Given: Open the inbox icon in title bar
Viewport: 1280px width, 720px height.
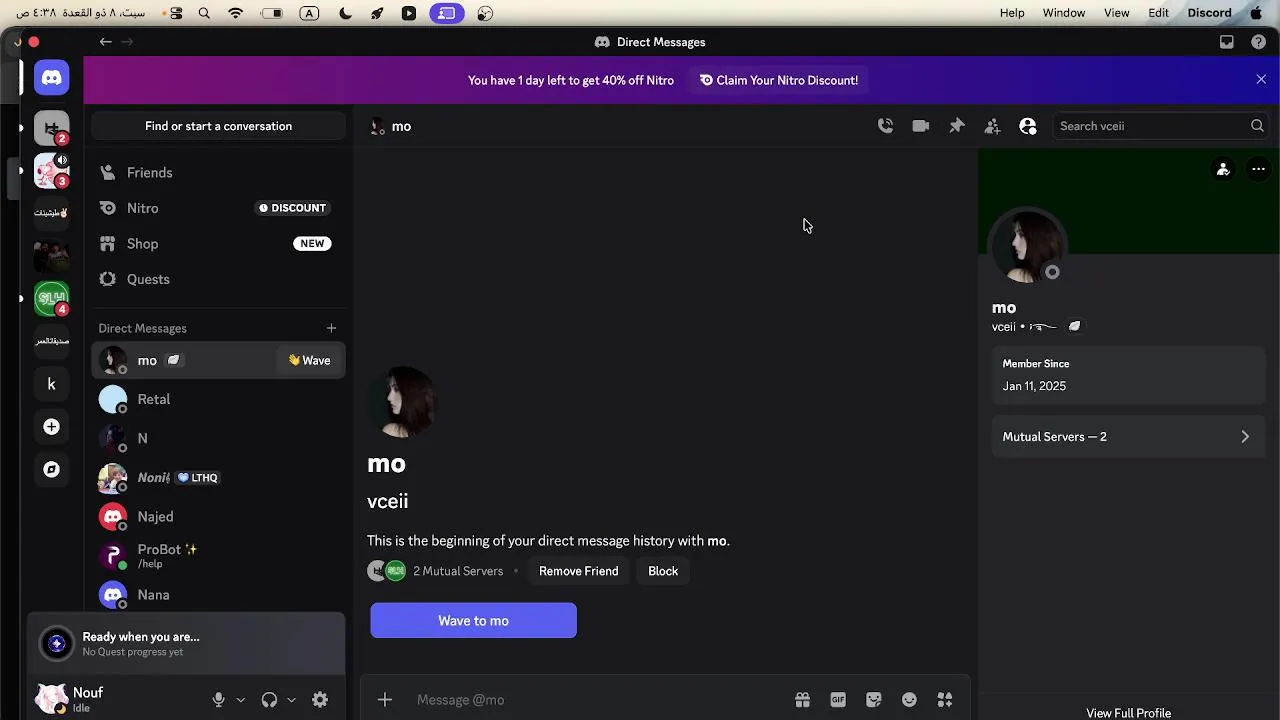Looking at the screenshot, I should pos(1227,42).
